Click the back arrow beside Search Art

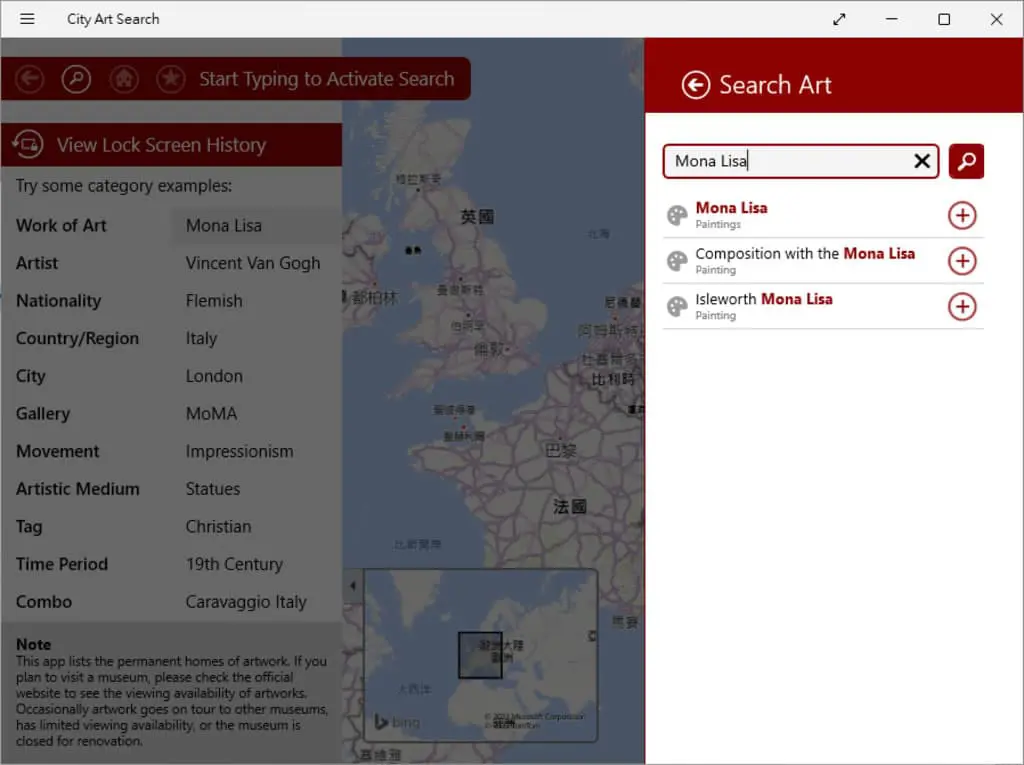pyautogui.click(x=696, y=85)
